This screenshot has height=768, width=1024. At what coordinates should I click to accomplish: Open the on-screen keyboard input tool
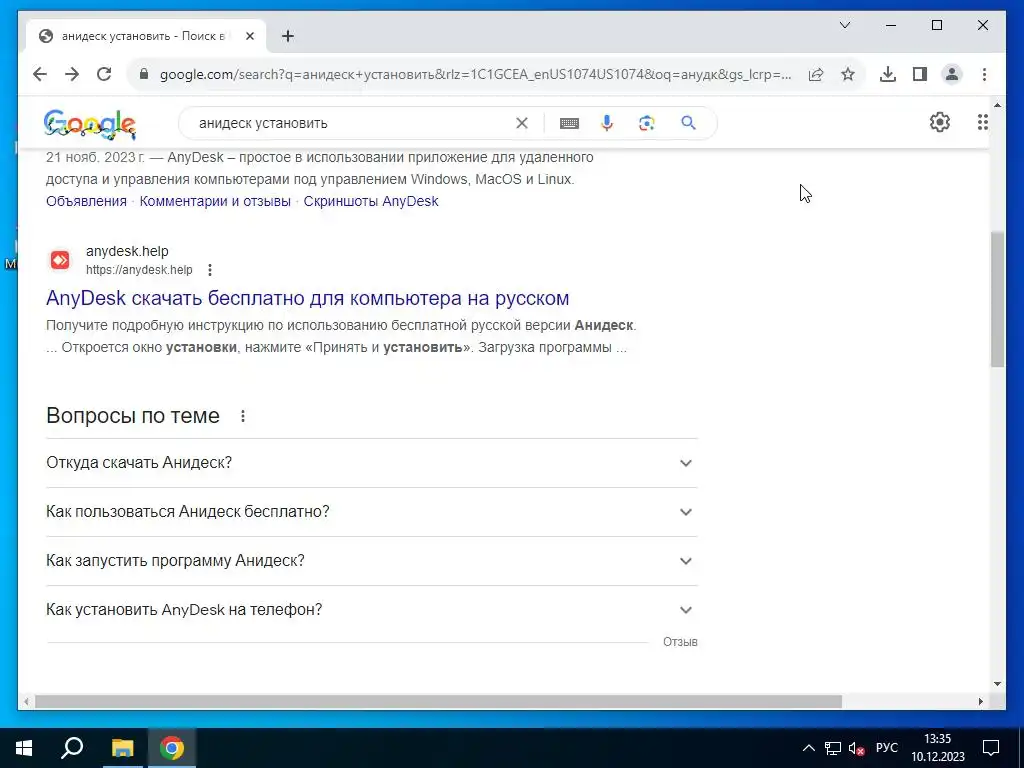[x=569, y=123]
